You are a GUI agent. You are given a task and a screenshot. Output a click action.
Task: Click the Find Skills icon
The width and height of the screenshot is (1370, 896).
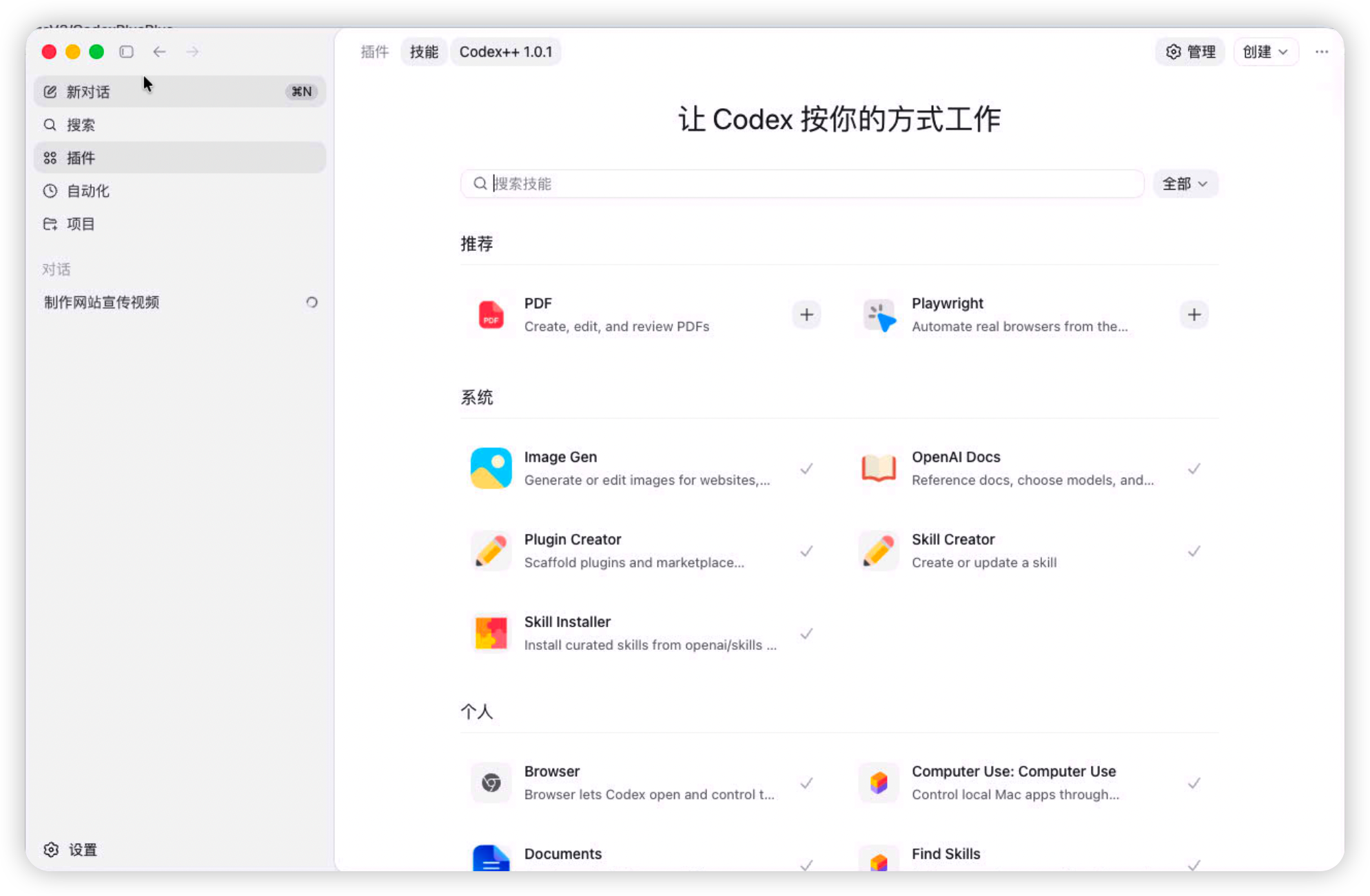pyautogui.click(x=879, y=858)
